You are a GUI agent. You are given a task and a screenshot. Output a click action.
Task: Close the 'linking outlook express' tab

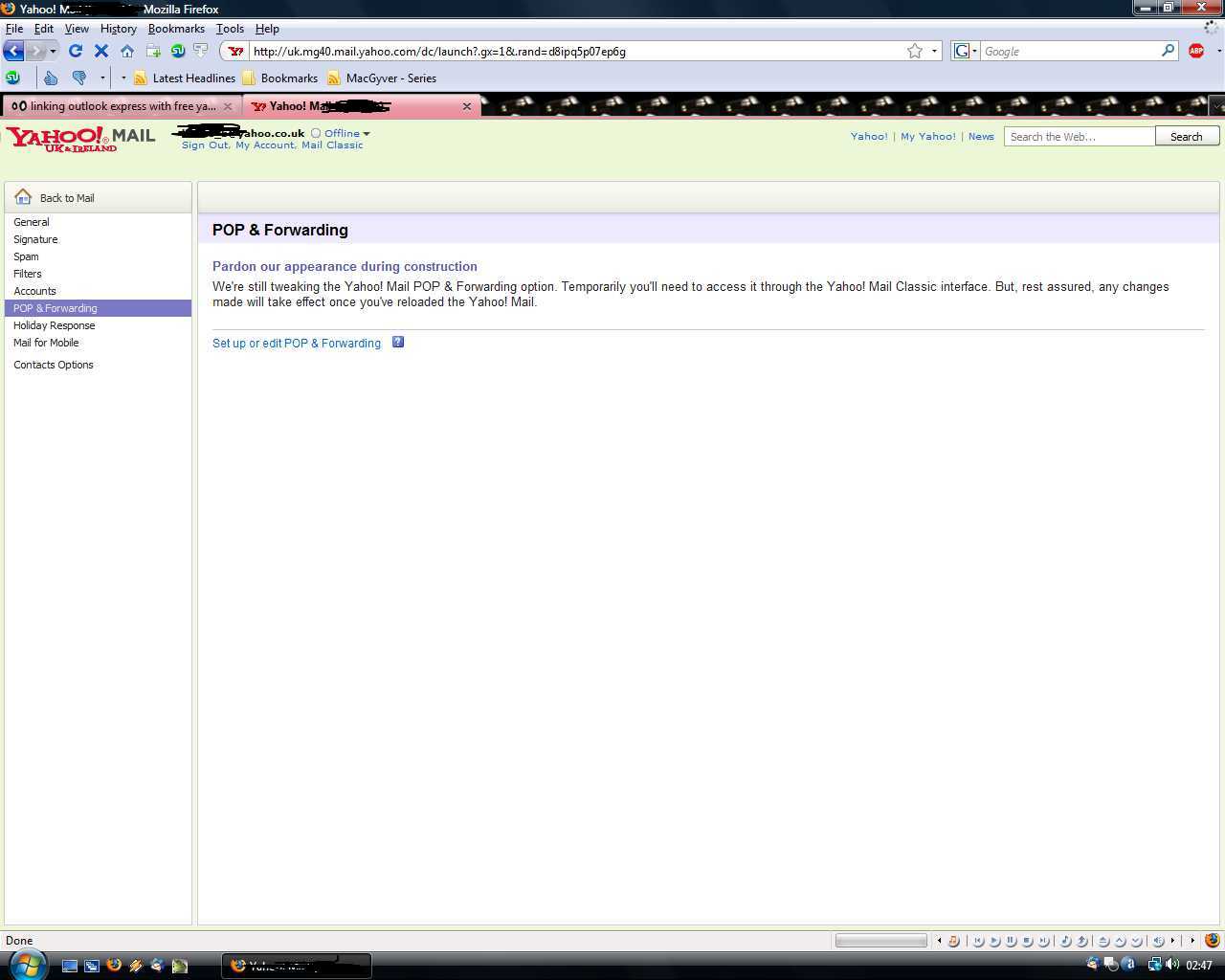coord(228,106)
